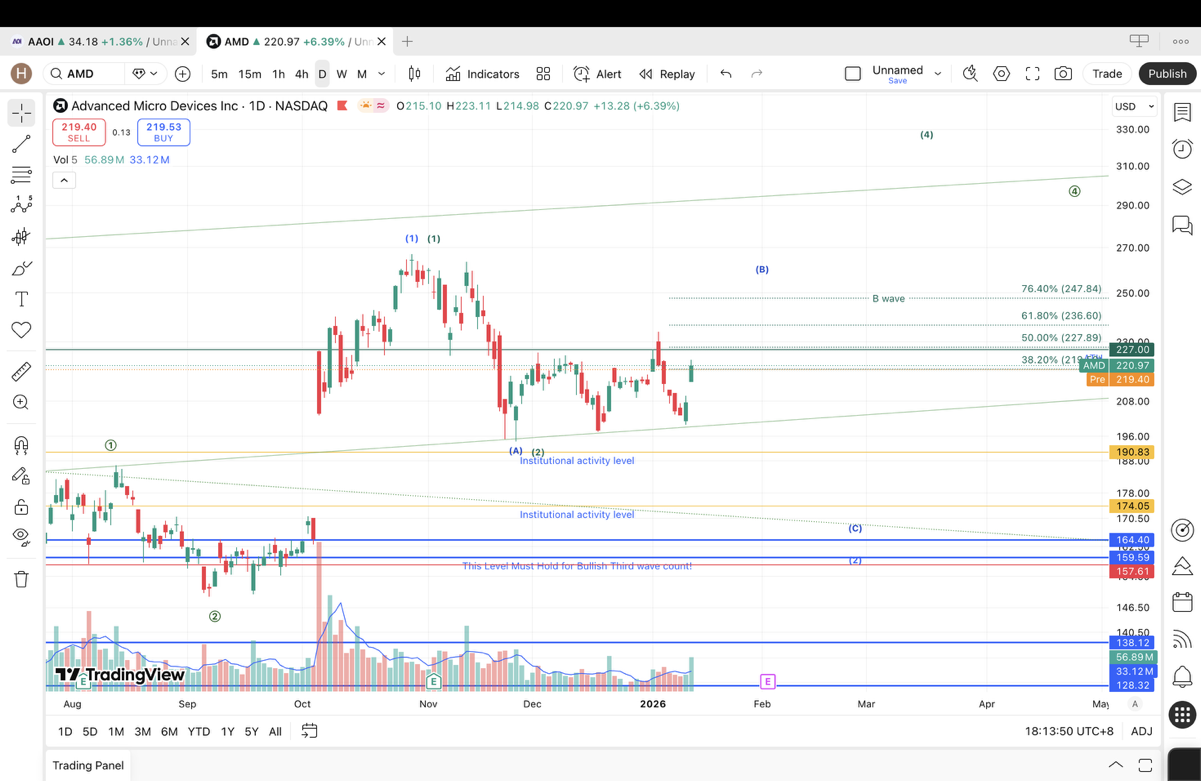
Task: Open the chart type candles menu
Action: point(414,74)
